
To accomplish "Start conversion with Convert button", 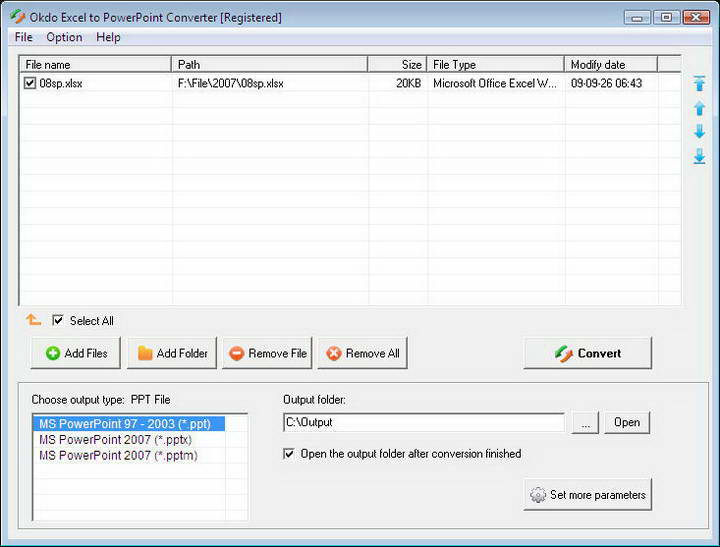I will tap(588, 353).
